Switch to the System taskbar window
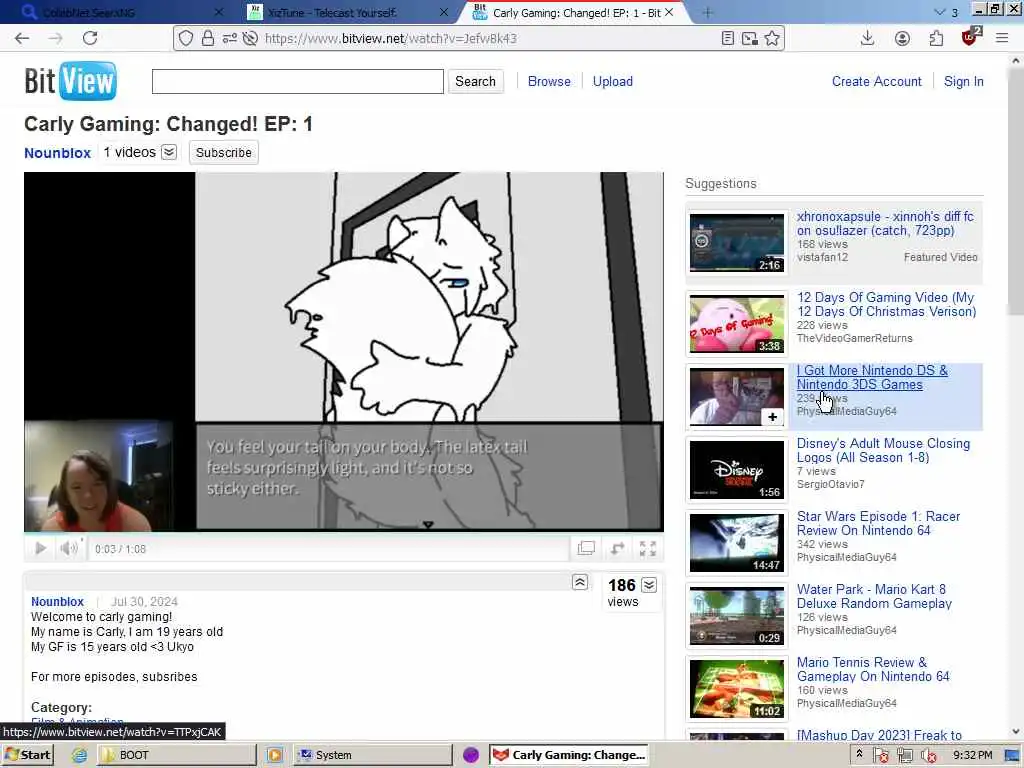The height and width of the screenshot is (768, 1024). (x=372, y=755)
